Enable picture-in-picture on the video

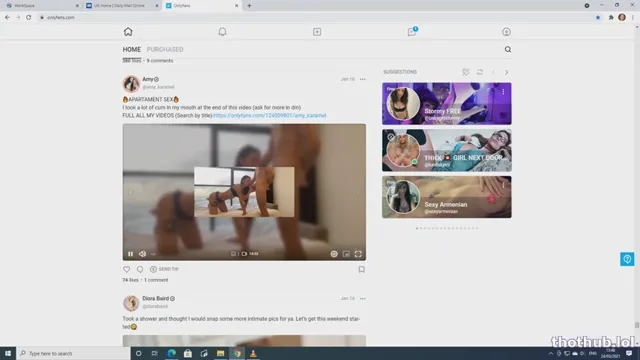(x=346, y=254)
